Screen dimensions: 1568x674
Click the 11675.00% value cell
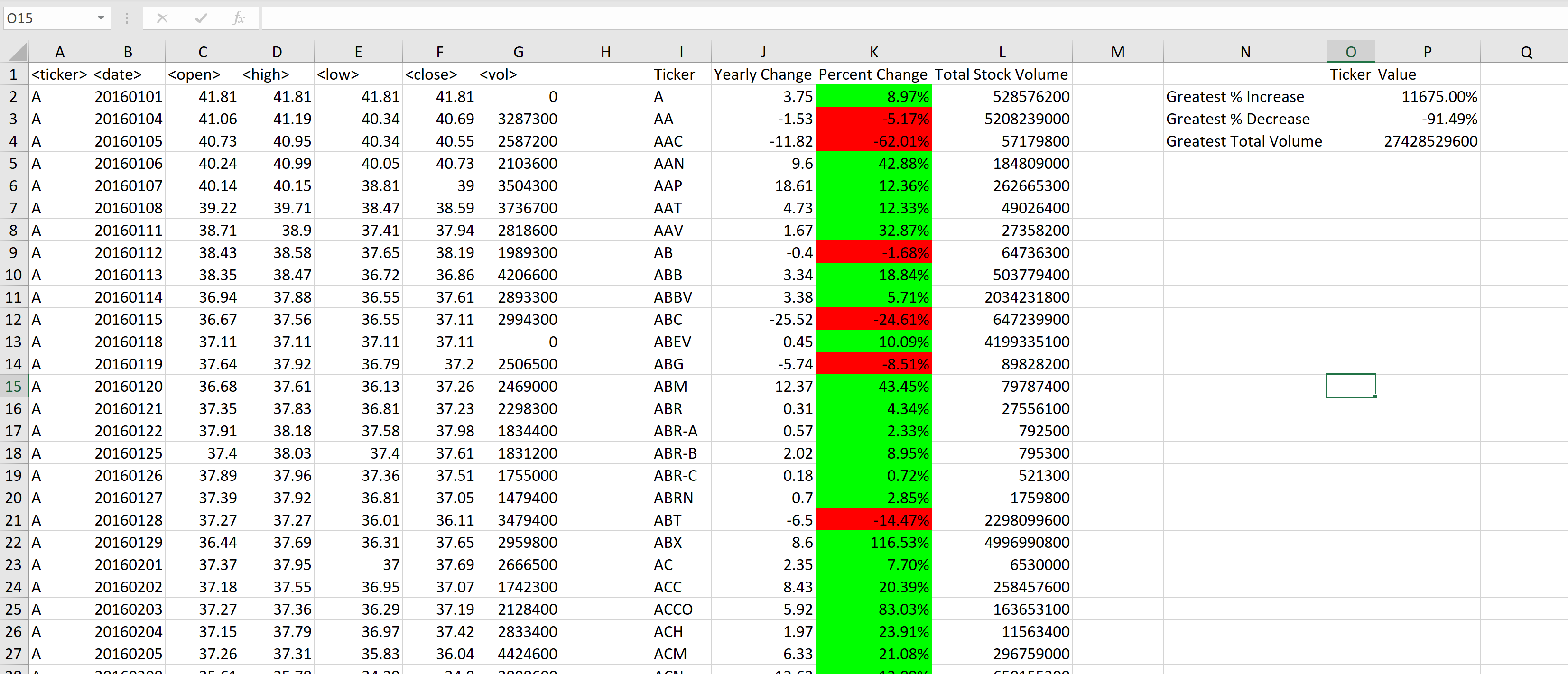1427,97
